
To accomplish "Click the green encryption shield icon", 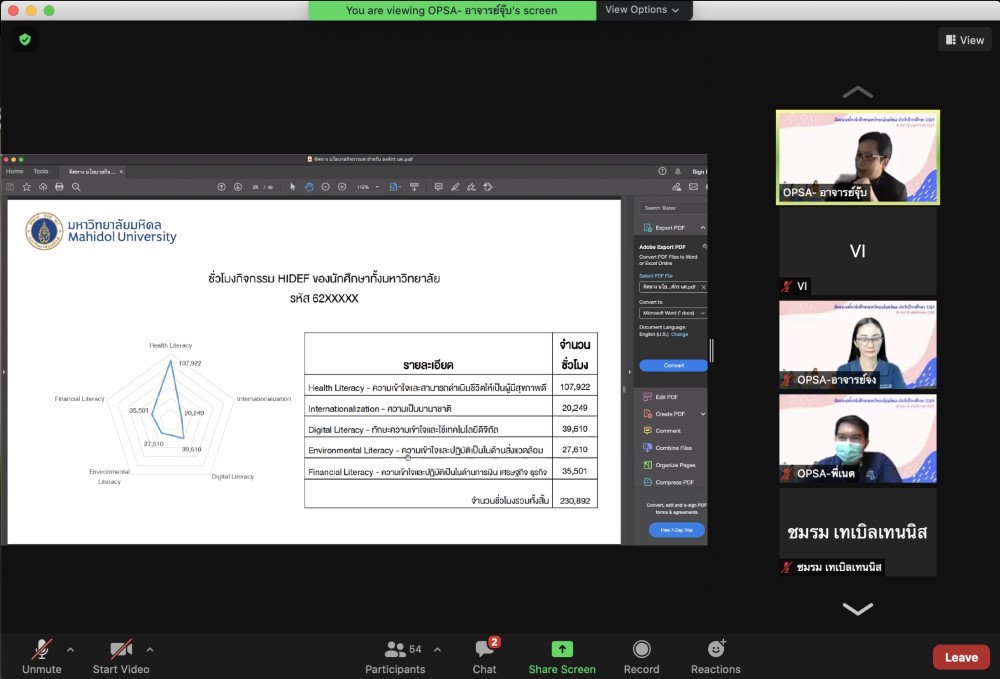I will click(25, 39).
